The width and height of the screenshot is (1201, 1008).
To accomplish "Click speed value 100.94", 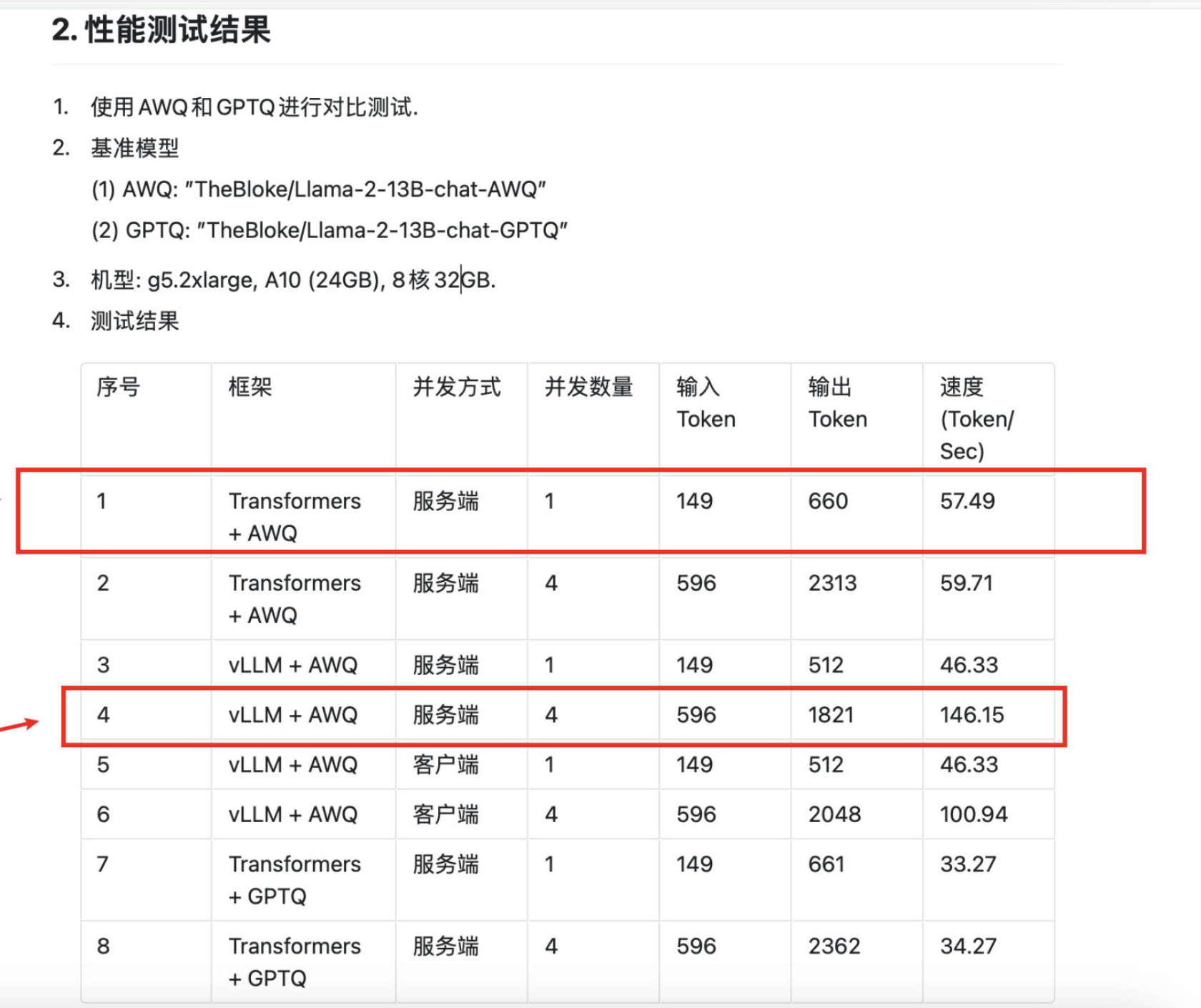I will [974, 814].
